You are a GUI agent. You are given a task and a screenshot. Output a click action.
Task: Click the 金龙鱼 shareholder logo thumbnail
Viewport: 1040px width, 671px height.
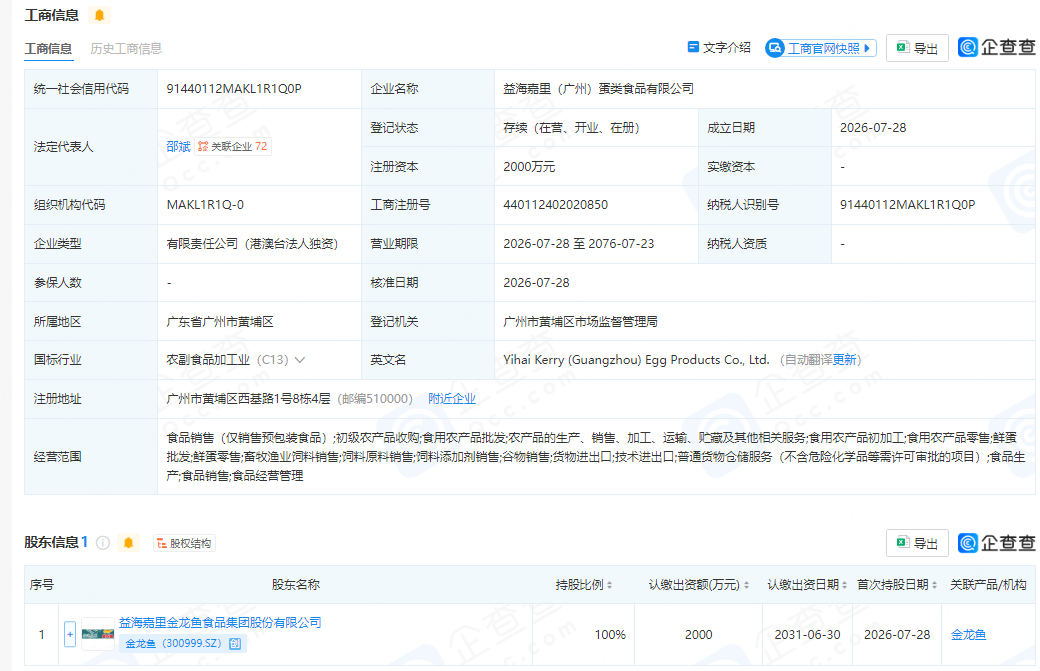click(98, 634)
